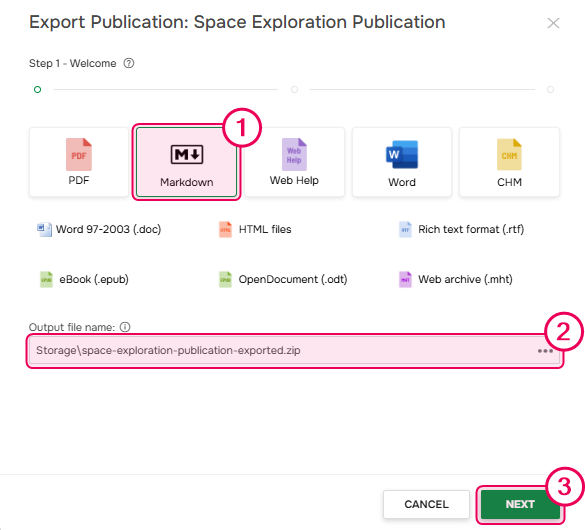Screen dimensions: 585x530
Task: Click the first step progress indicator
Action: pos(37,90)
